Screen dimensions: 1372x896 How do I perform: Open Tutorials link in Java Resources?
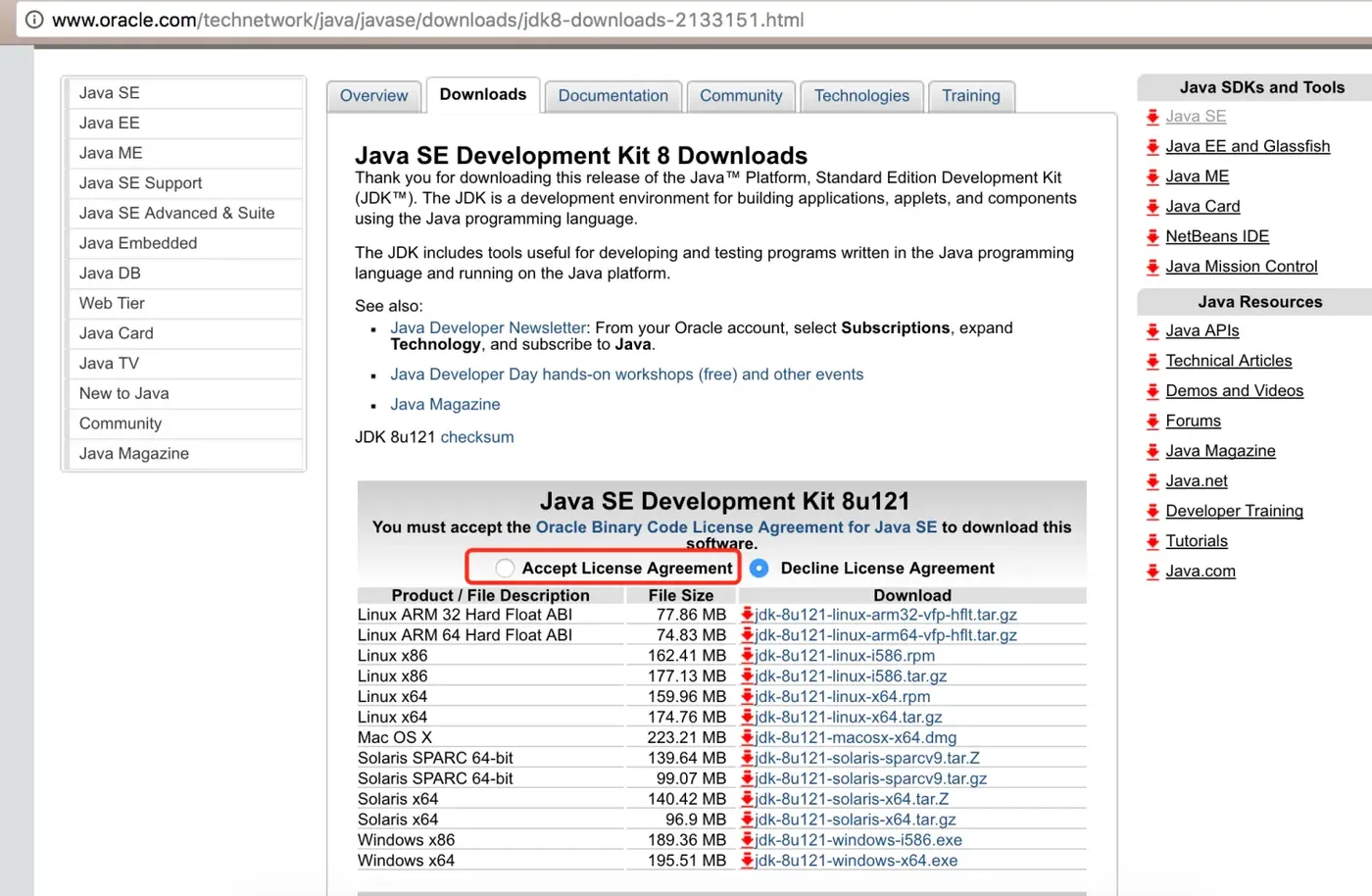click(1197, 541)
